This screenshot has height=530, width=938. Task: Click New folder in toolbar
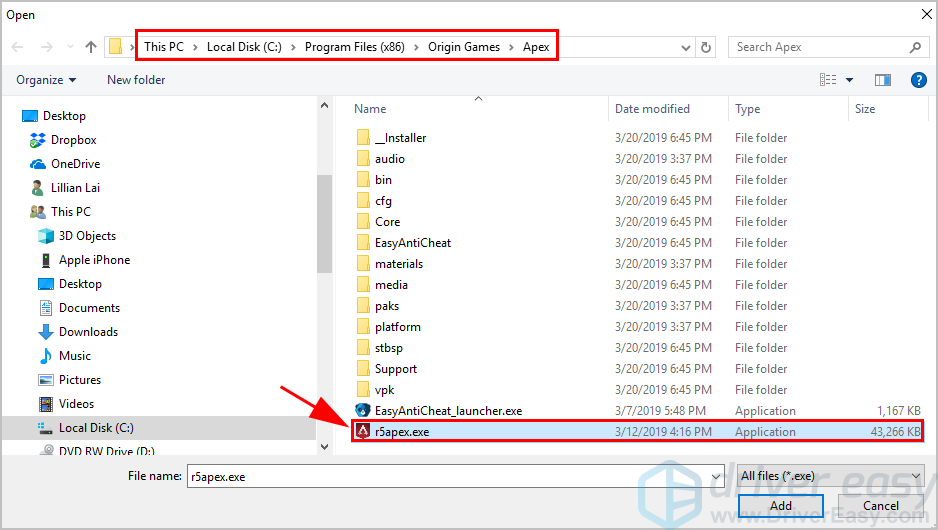pos(136,80)
